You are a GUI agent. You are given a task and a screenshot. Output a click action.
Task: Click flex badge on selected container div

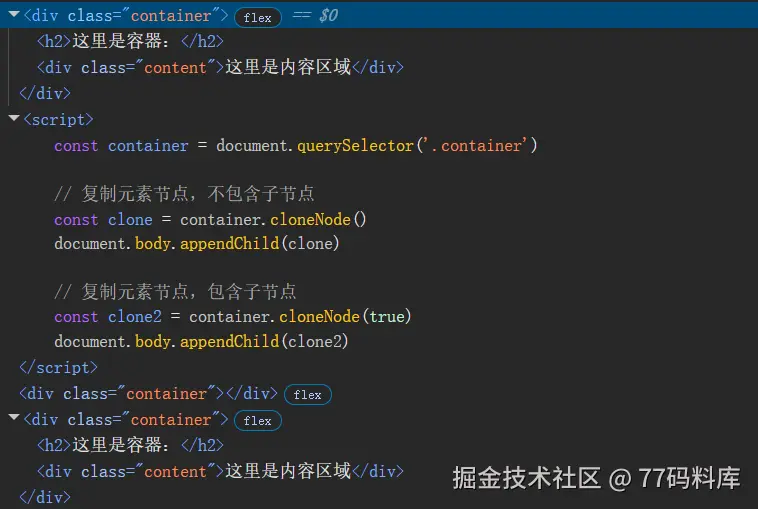point(258,18)
